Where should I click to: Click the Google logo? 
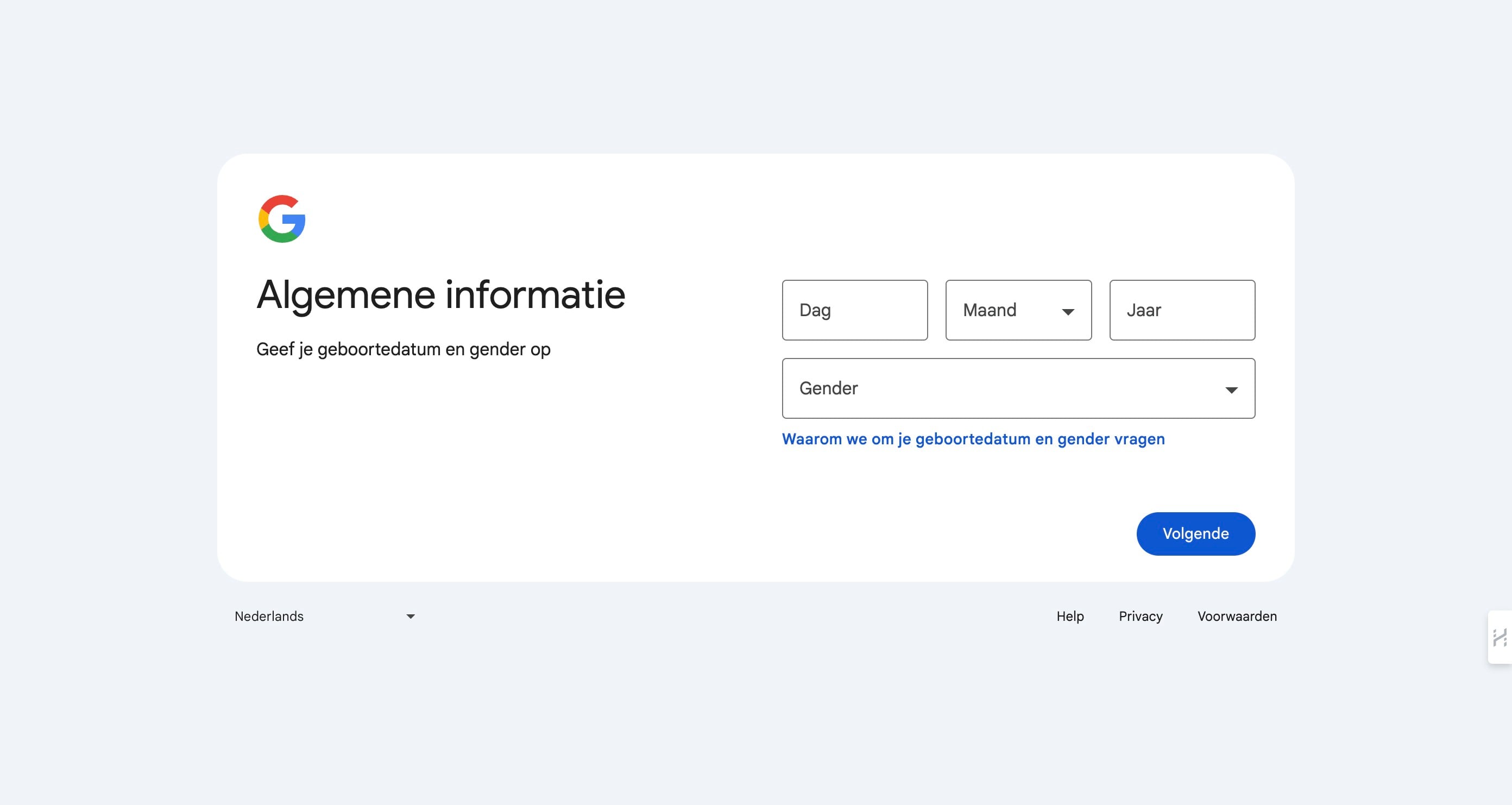coord(282,218)
